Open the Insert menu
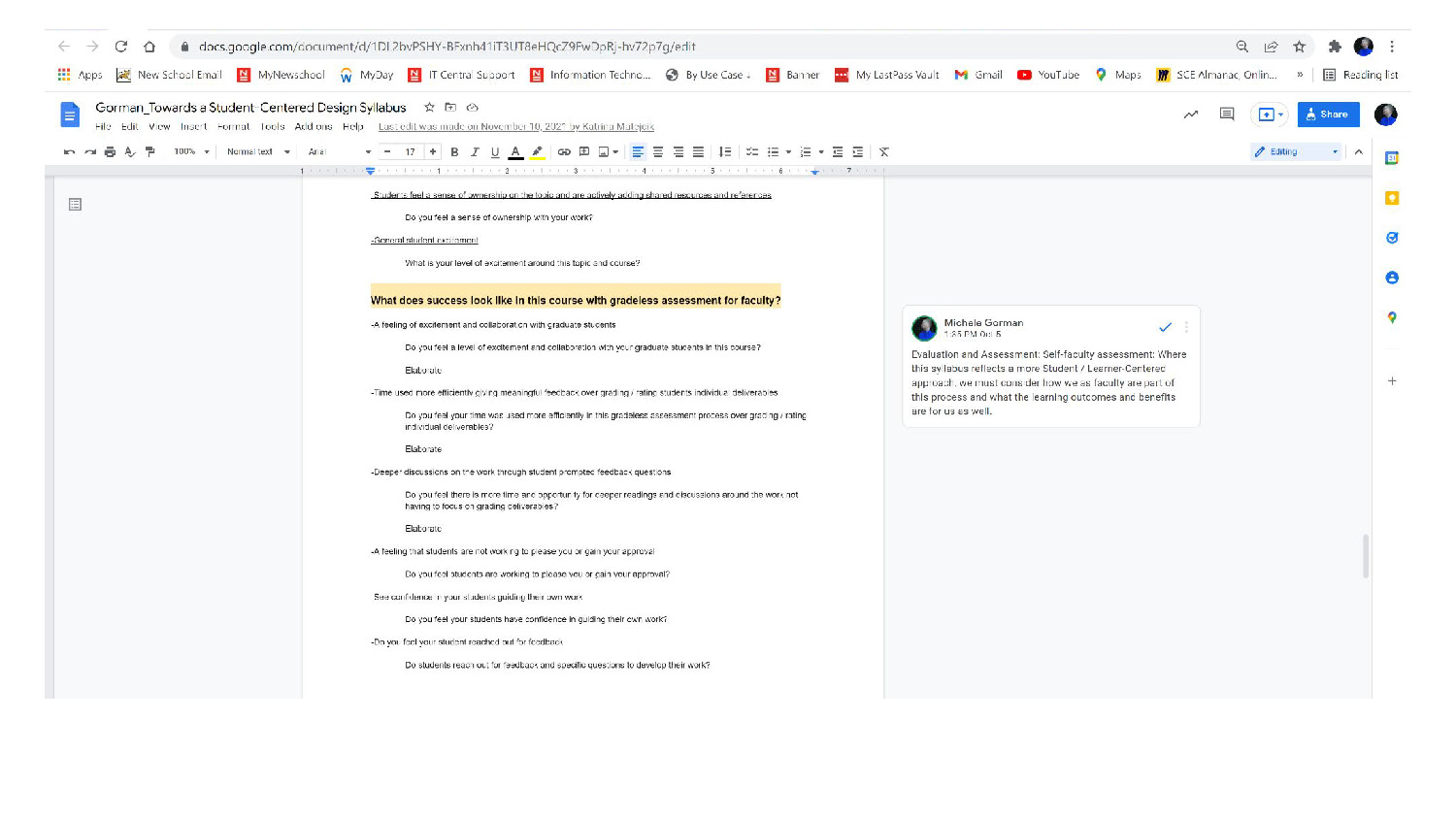The image size is (1456, 819). pyautogui.click(x=193, y=127)
